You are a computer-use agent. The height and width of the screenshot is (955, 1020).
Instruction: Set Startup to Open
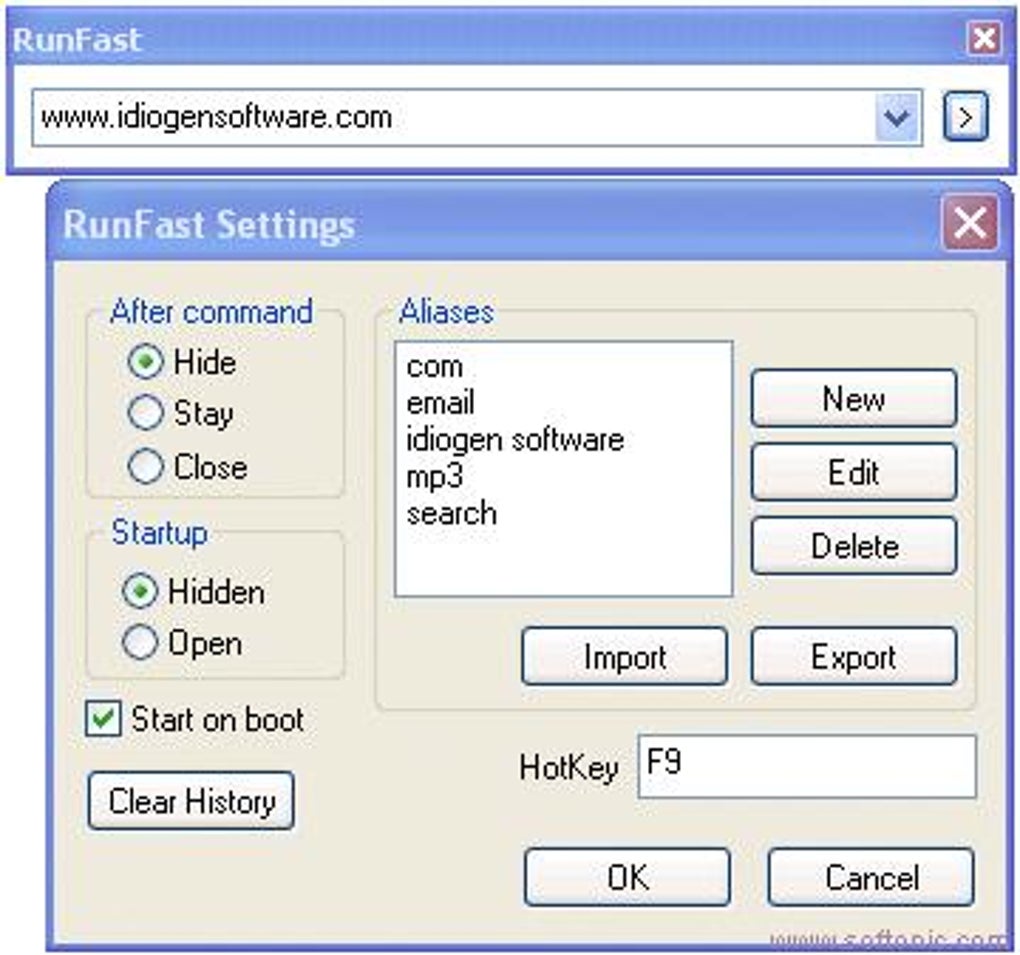click(x=140, y=644)
